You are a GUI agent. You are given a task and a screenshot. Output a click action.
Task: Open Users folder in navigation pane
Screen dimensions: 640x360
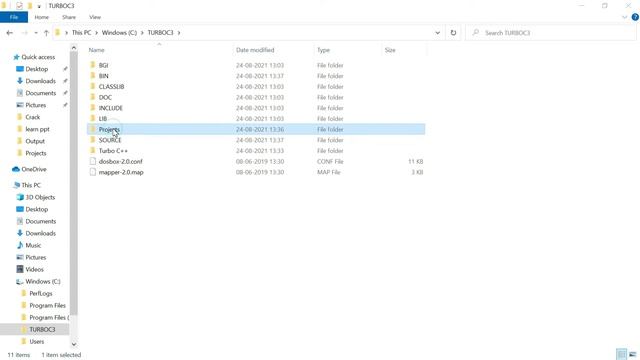(x=36, y=341)
